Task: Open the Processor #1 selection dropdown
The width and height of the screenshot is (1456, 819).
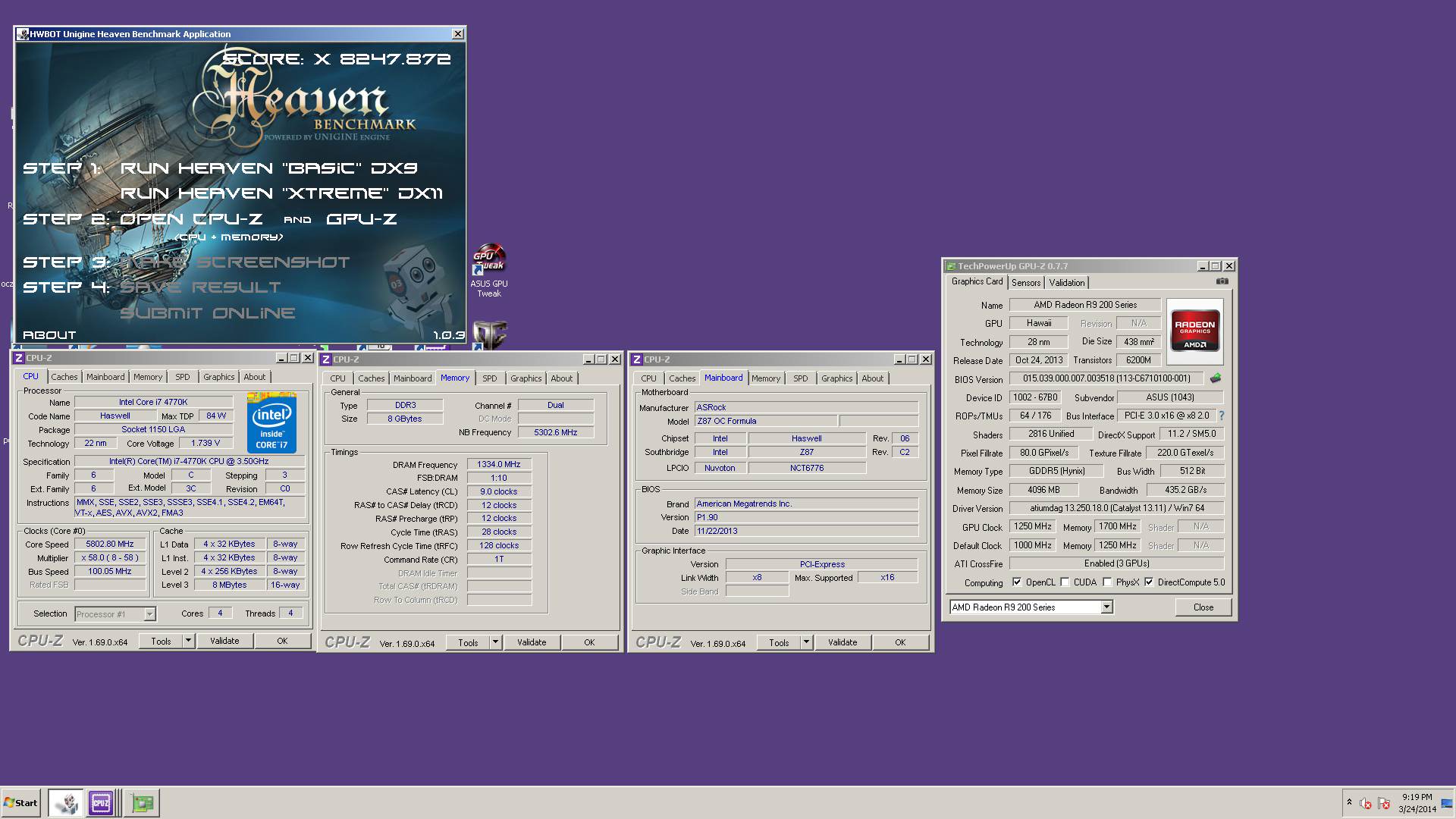Action: 115,614
